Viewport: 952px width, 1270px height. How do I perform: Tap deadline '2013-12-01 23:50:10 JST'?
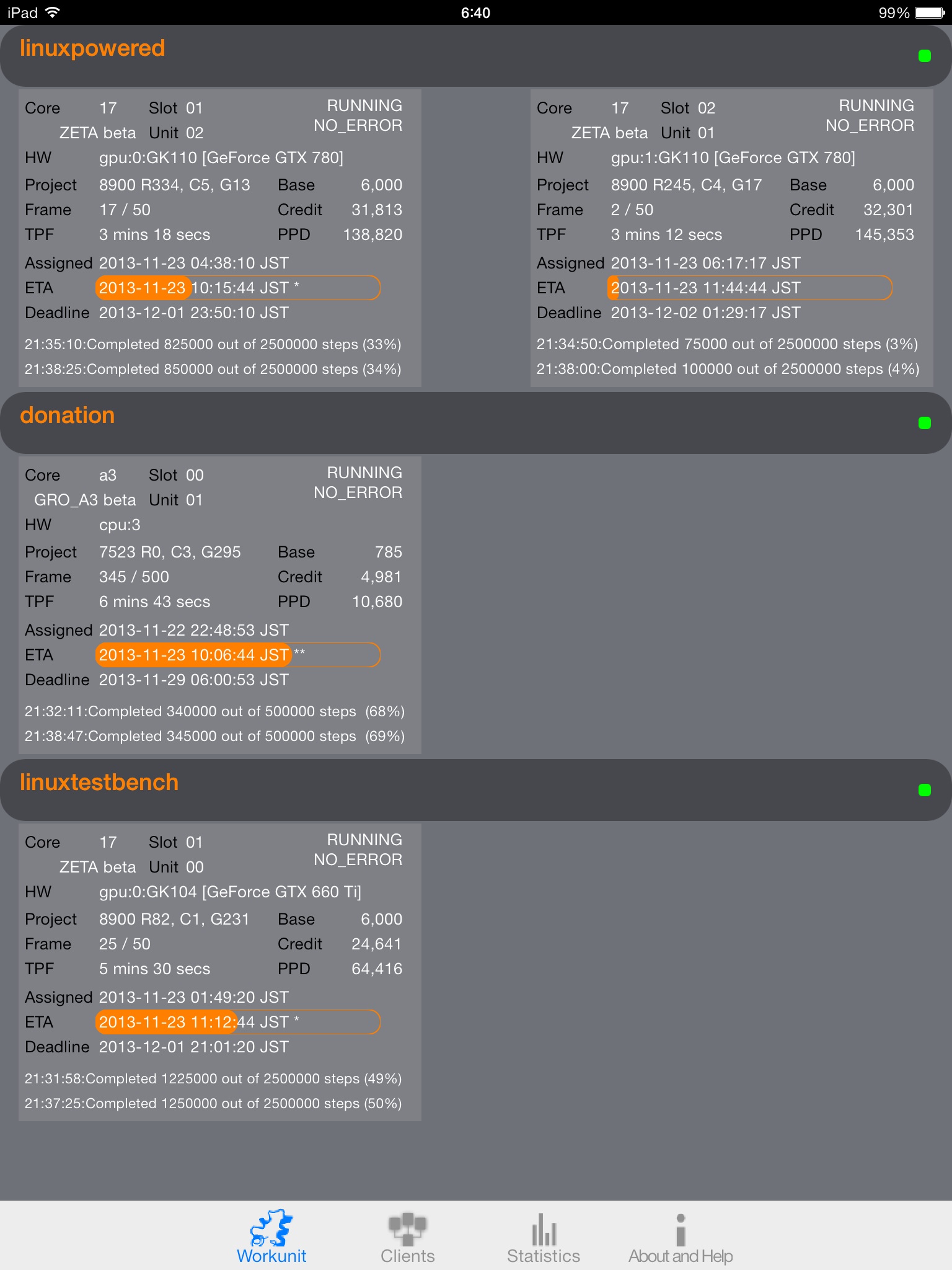point(194,313)
